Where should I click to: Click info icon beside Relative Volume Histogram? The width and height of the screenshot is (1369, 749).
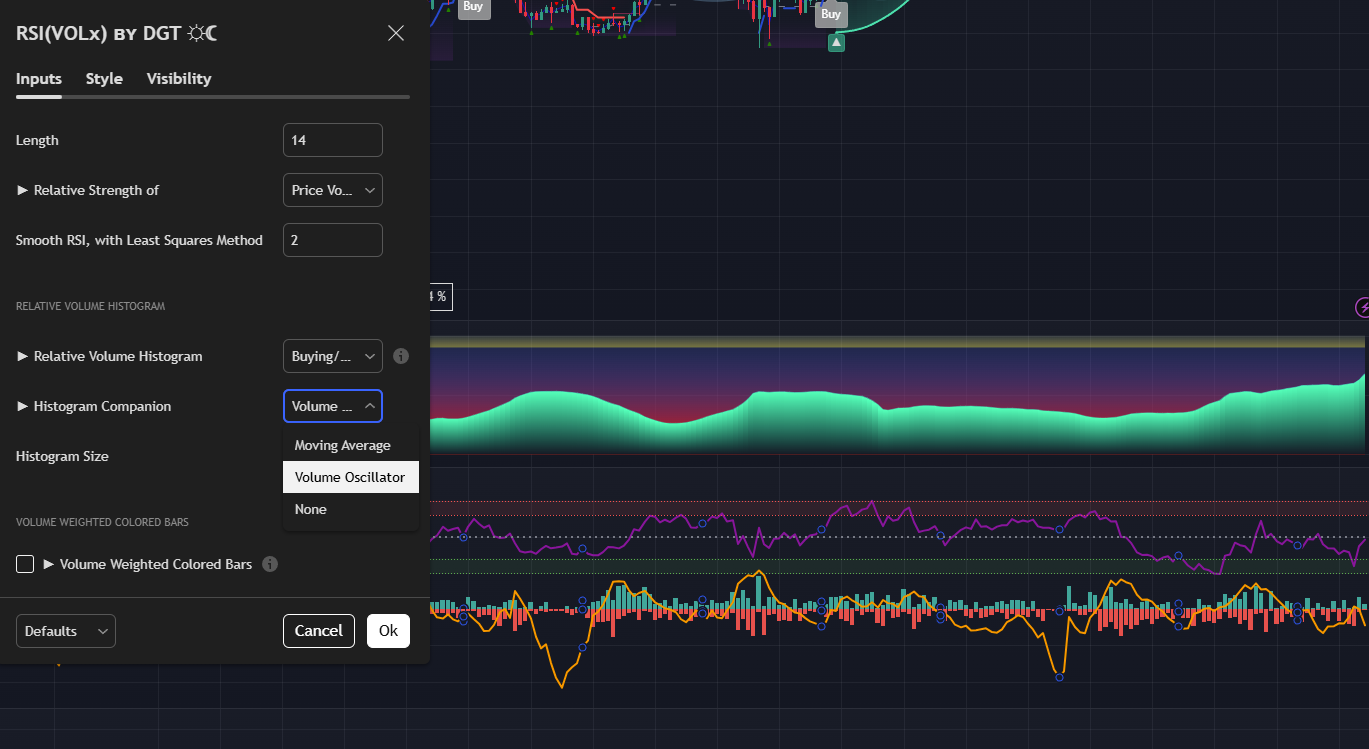(x=401, y=356)
